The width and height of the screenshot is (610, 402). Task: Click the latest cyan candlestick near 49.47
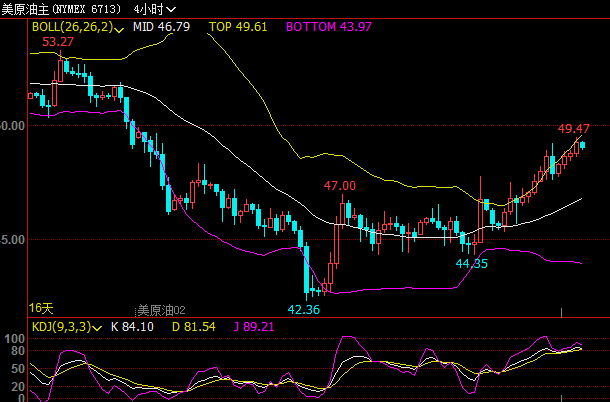pyautogui.click(x=582, y=146)
